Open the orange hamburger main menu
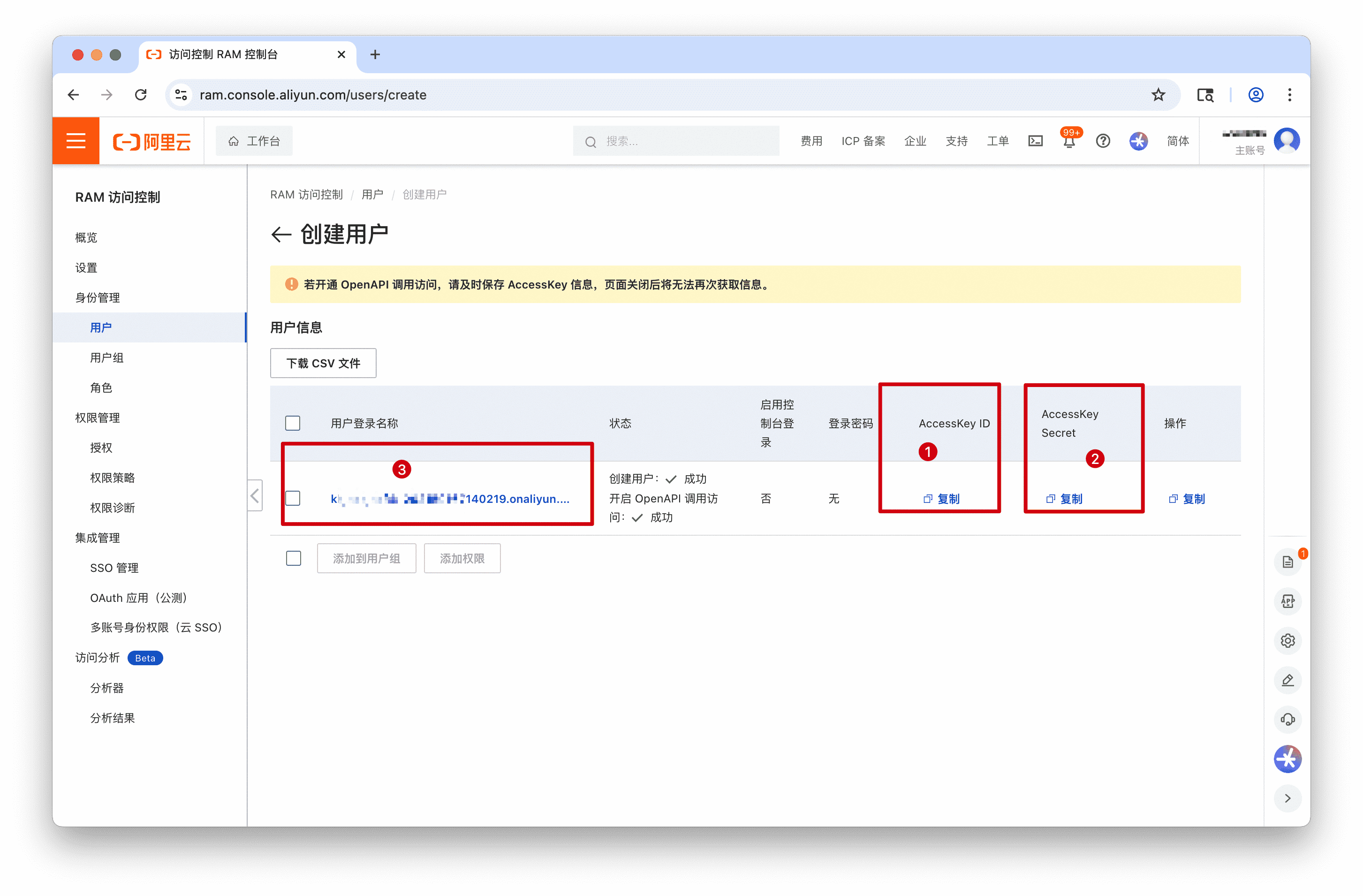Image resolution: width=1363 pixels, height=896 pixels. [76, 141]
